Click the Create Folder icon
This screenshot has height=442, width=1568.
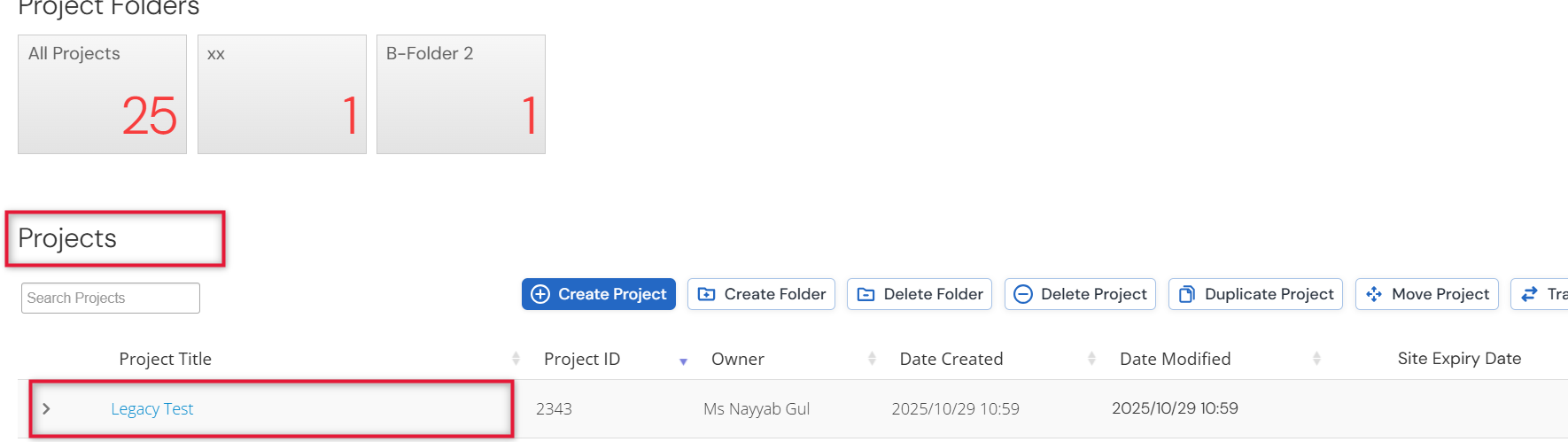(706, 294)
